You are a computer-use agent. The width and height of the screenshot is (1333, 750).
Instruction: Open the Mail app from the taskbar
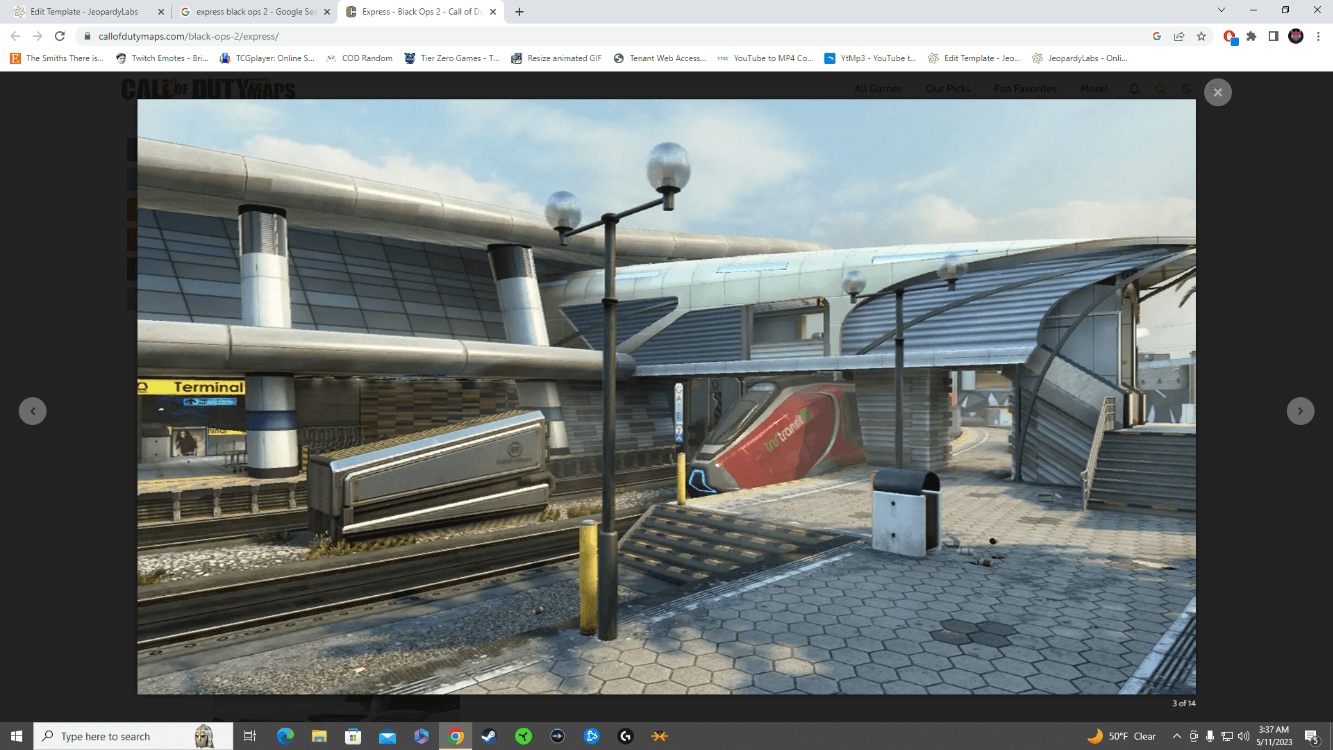(387, 736)
